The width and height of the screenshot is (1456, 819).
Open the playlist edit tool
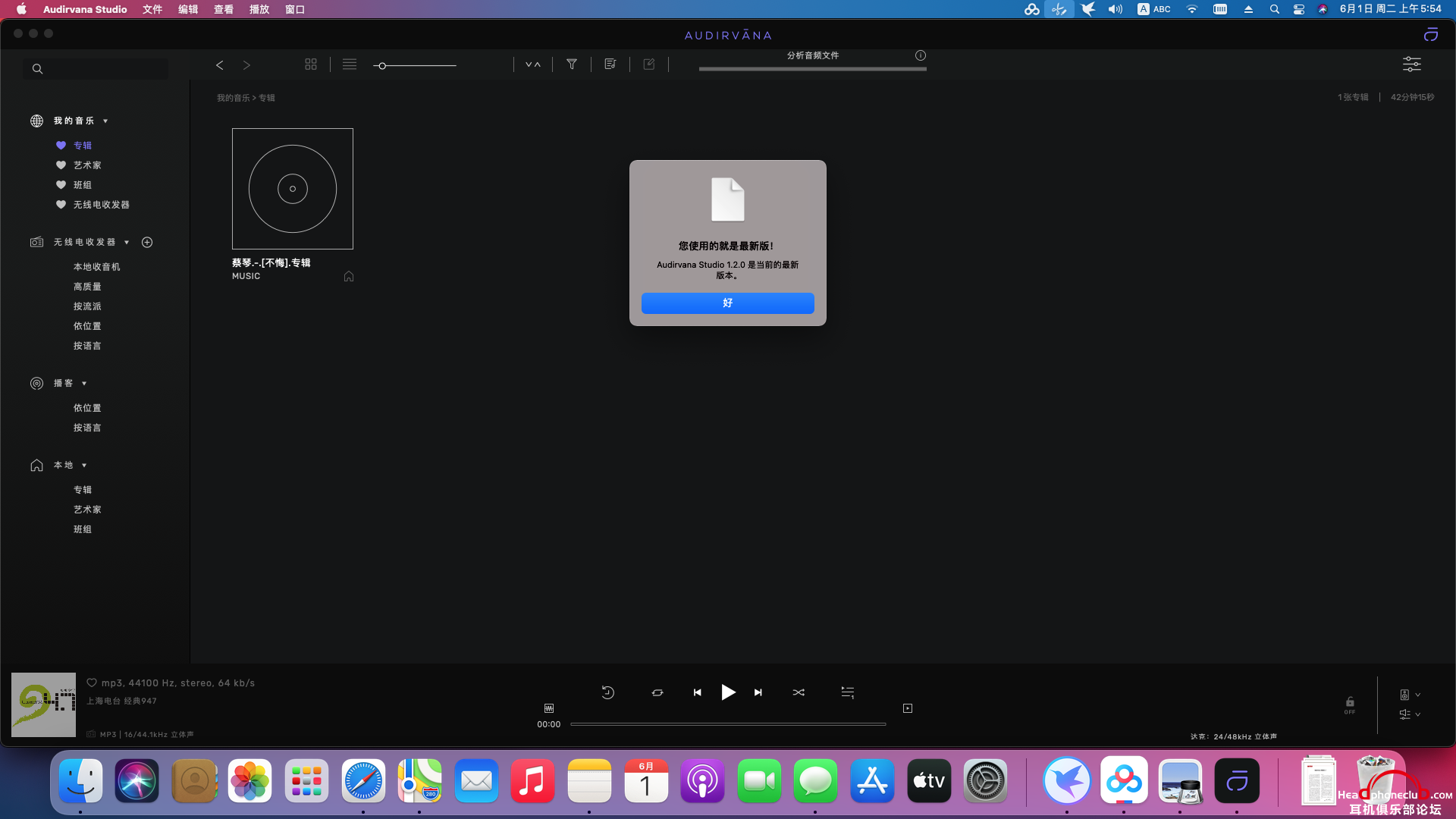point(610,64)
